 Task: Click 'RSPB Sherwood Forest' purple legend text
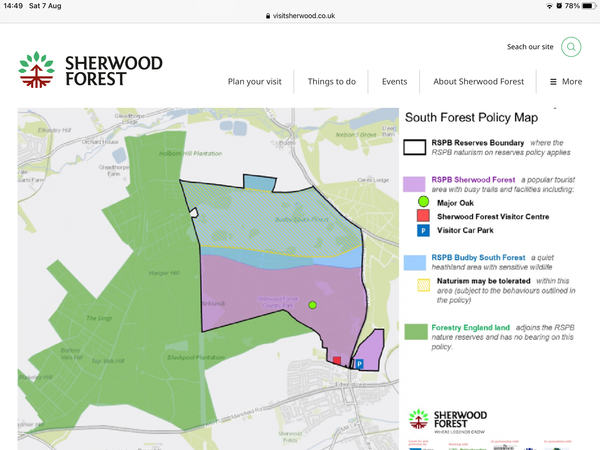473,179
